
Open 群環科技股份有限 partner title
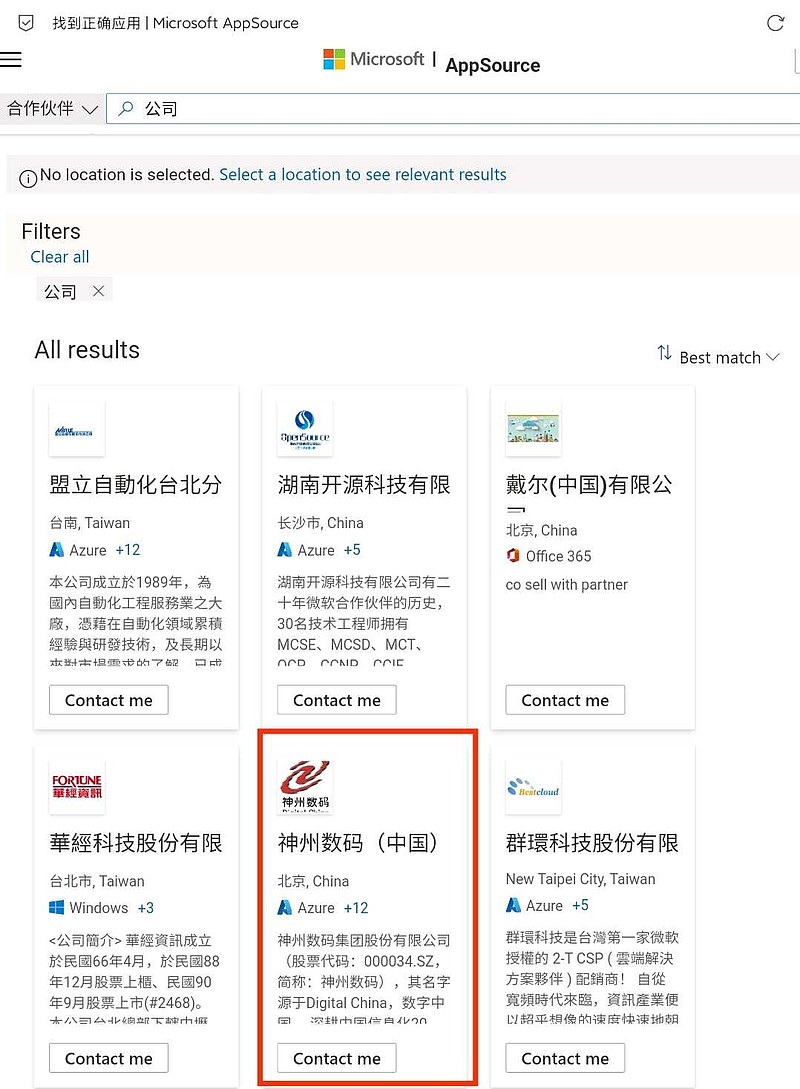point(592,843)
